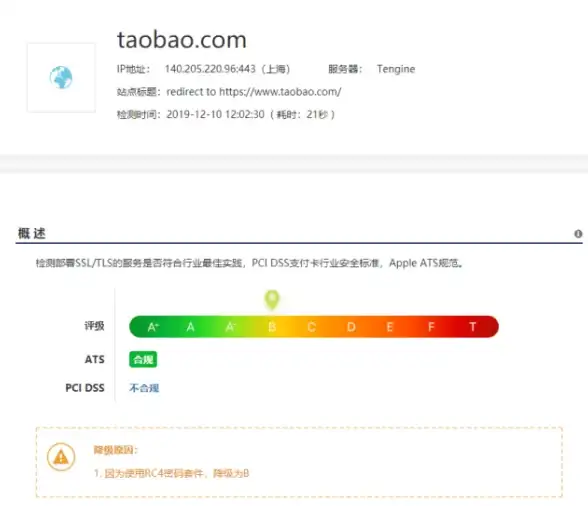The height and width of the screenshot is (506, 588).
Task: Click the SSL/TLS overview description sentence
Action: tap(249, 263)
